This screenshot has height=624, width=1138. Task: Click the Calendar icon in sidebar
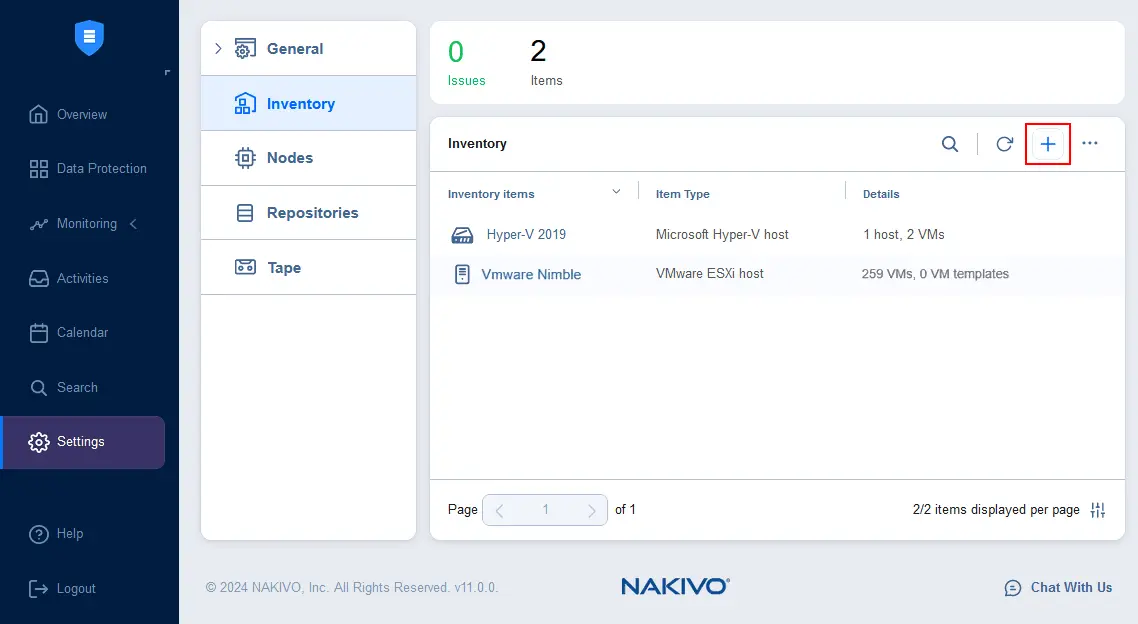38,333
